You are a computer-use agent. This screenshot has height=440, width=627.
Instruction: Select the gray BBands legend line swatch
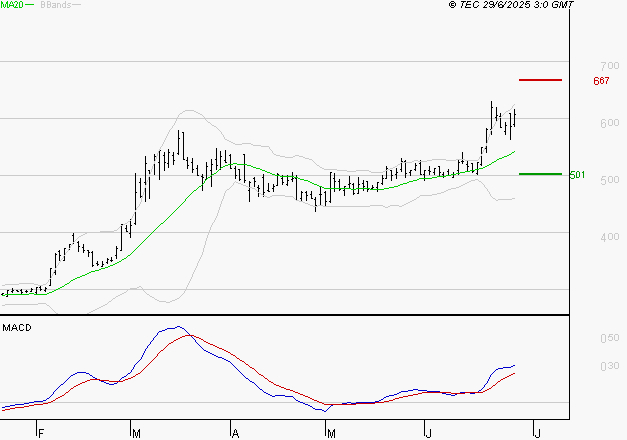76,5
